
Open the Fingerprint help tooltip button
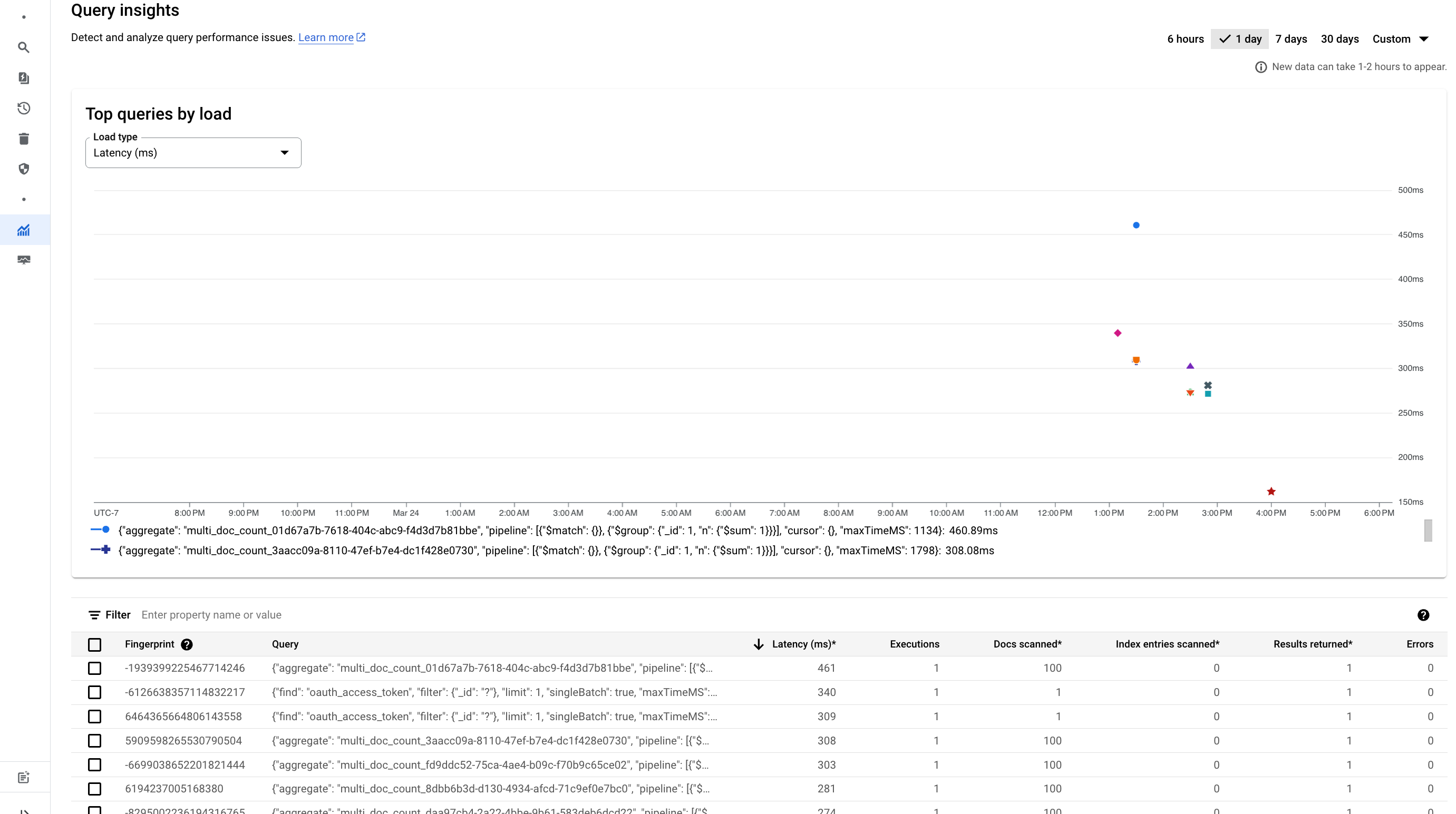(x=187, y=644)
